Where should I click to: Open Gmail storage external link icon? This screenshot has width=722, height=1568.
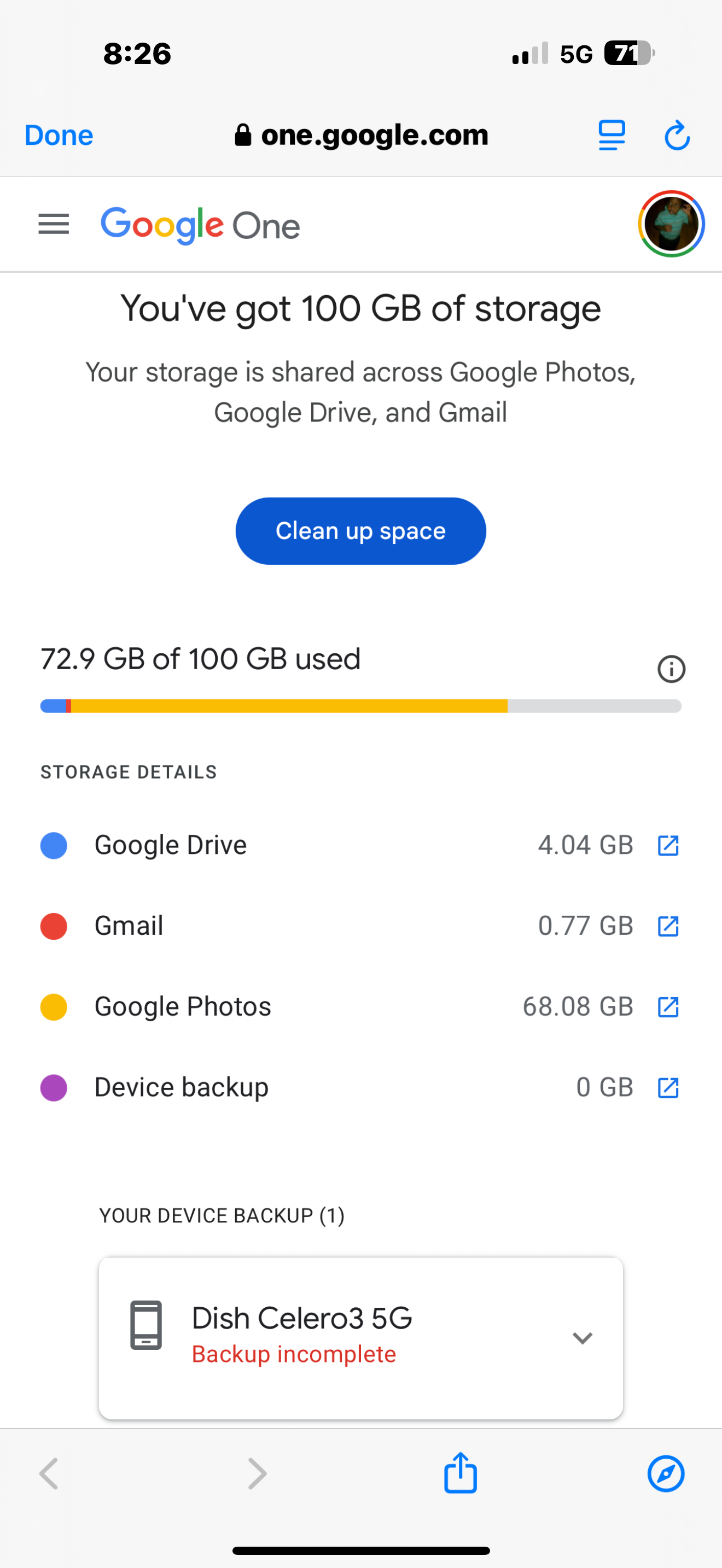pos(668,926)
